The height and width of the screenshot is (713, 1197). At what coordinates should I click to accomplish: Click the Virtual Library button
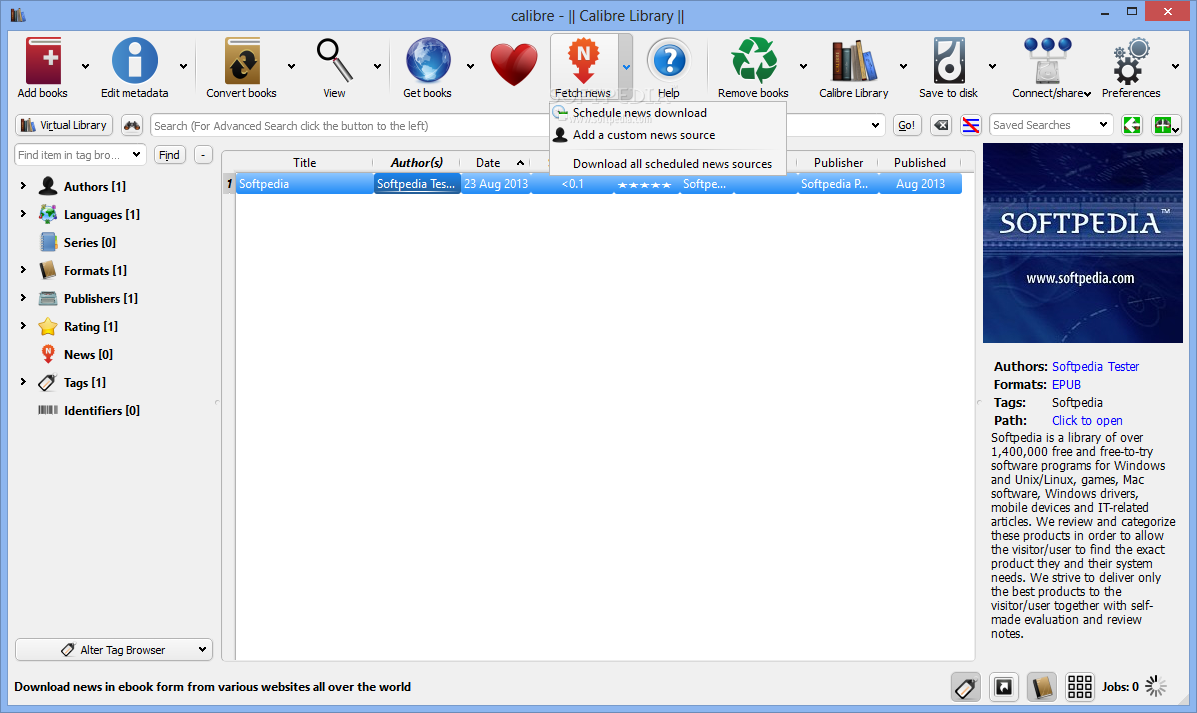tap(64, 125)
